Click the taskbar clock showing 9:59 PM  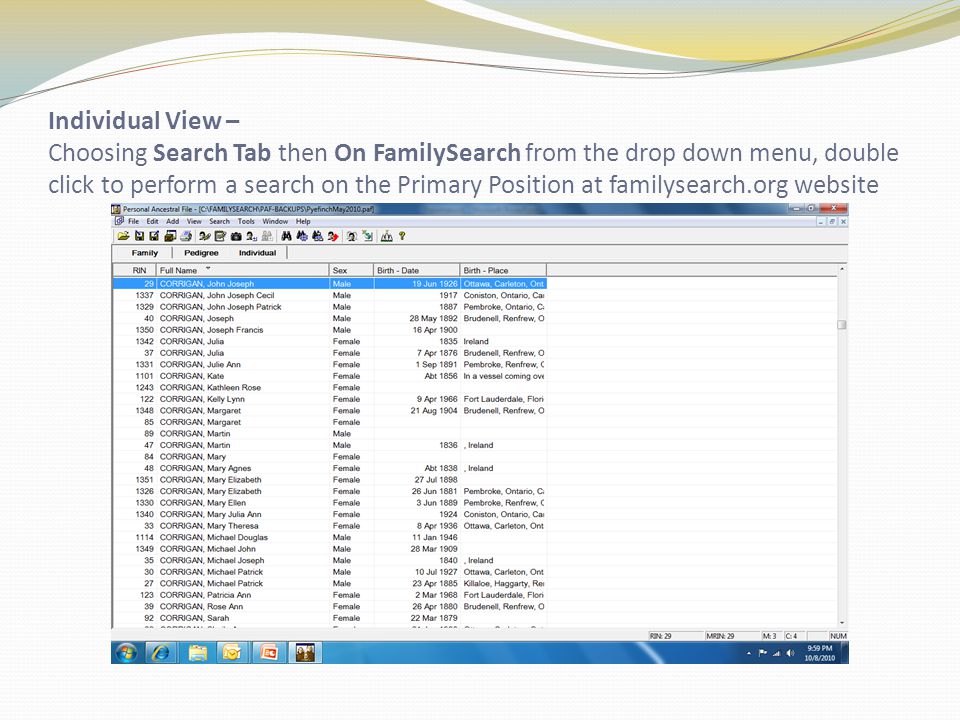tap(819, 653)
